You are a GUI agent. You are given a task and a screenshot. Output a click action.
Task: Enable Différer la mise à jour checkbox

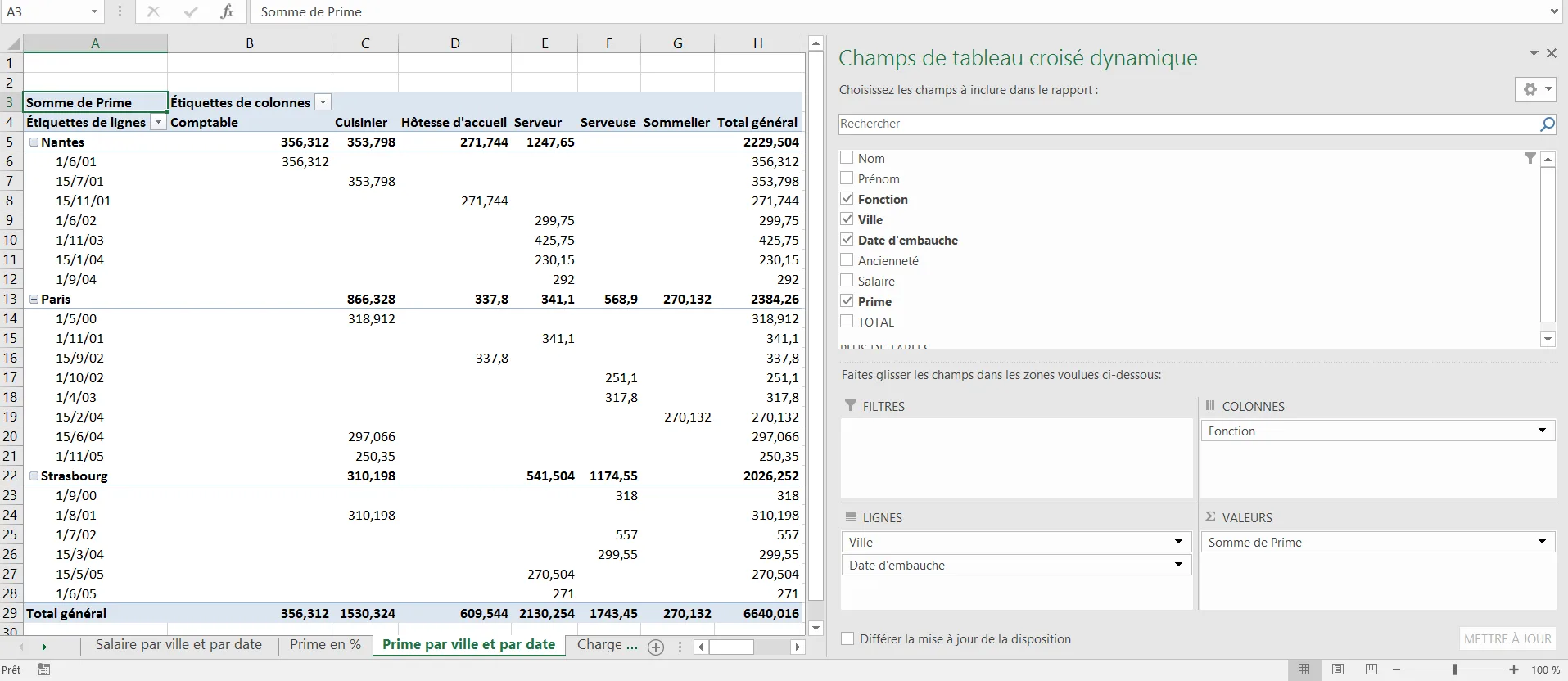tap(847, 638)
